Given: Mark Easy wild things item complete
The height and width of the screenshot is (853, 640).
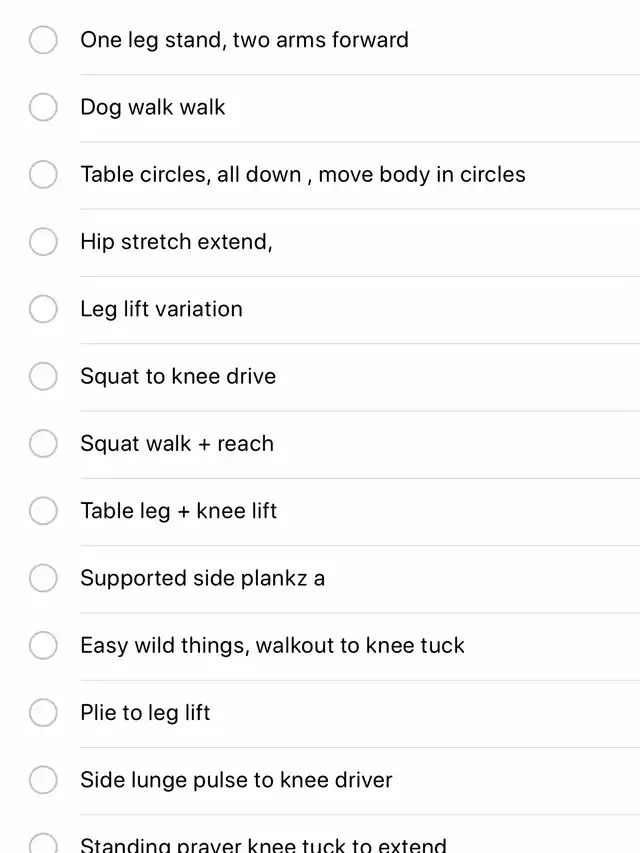Looking at the screenshot, I should coord(43,645).
